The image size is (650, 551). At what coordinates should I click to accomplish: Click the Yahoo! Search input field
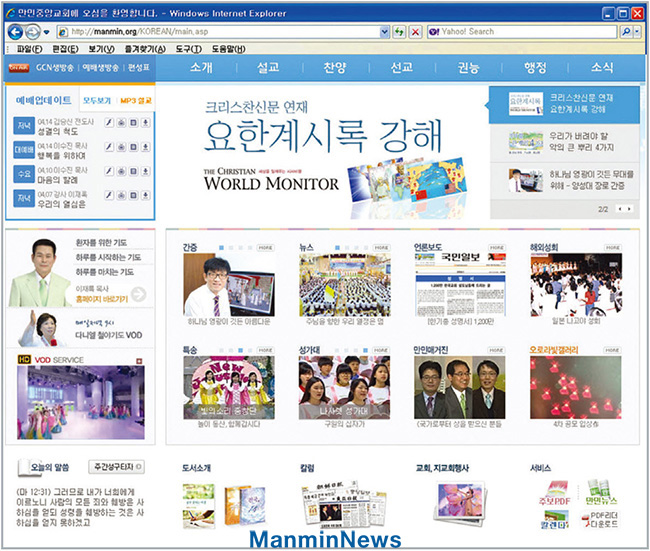(523, 32)
